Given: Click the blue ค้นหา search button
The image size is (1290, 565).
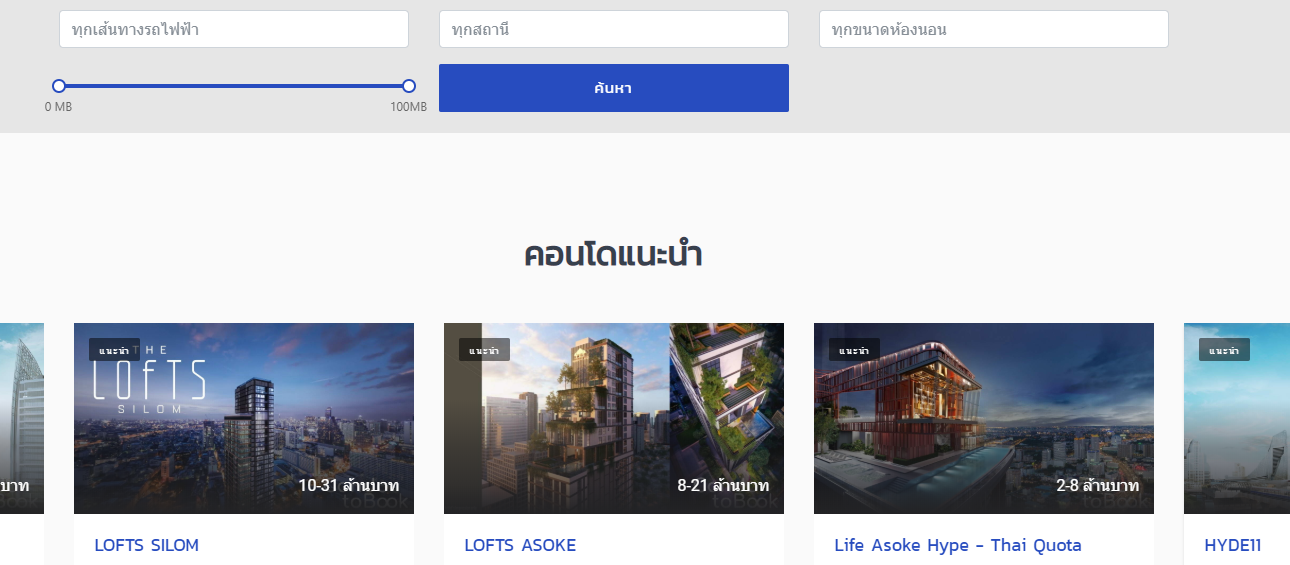Looking at the screenshot, I should tap(614, 88).
